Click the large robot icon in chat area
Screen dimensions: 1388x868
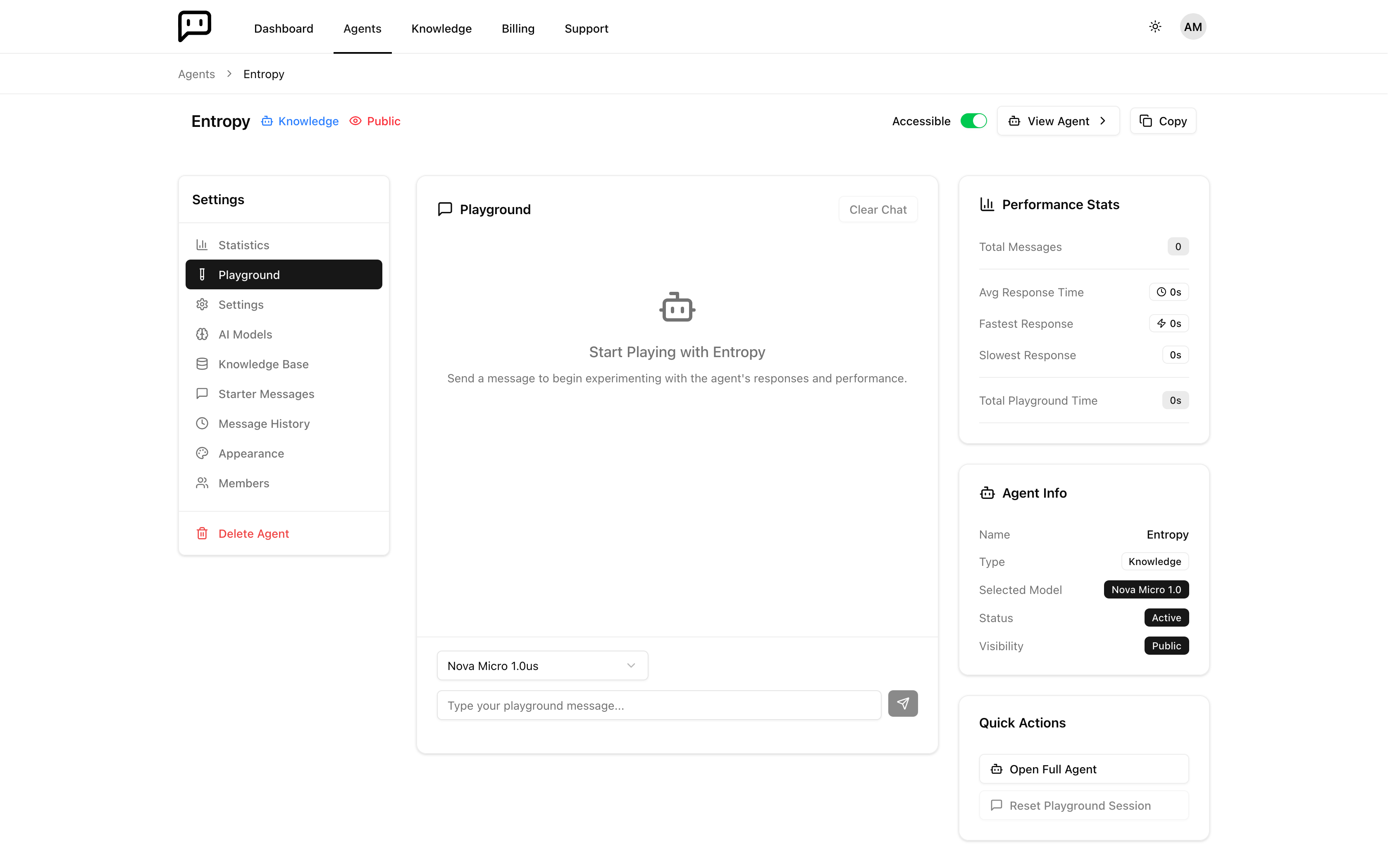(x=677, y=307)
